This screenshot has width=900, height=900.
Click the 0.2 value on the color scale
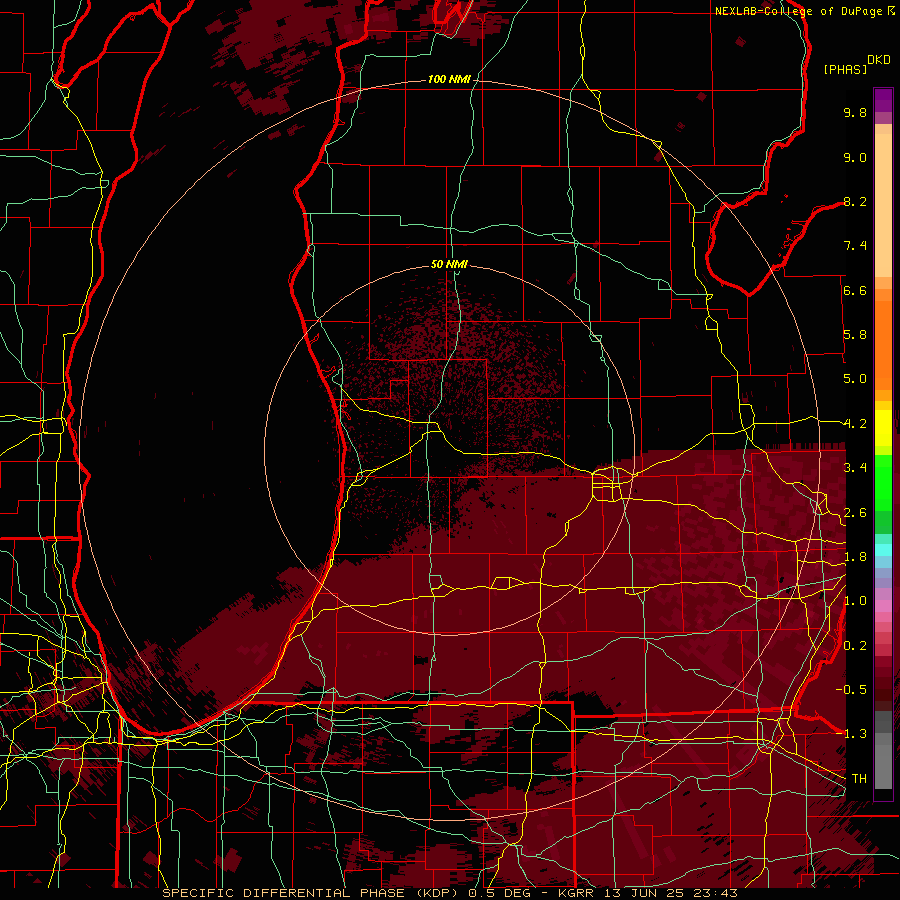[855, 646]
